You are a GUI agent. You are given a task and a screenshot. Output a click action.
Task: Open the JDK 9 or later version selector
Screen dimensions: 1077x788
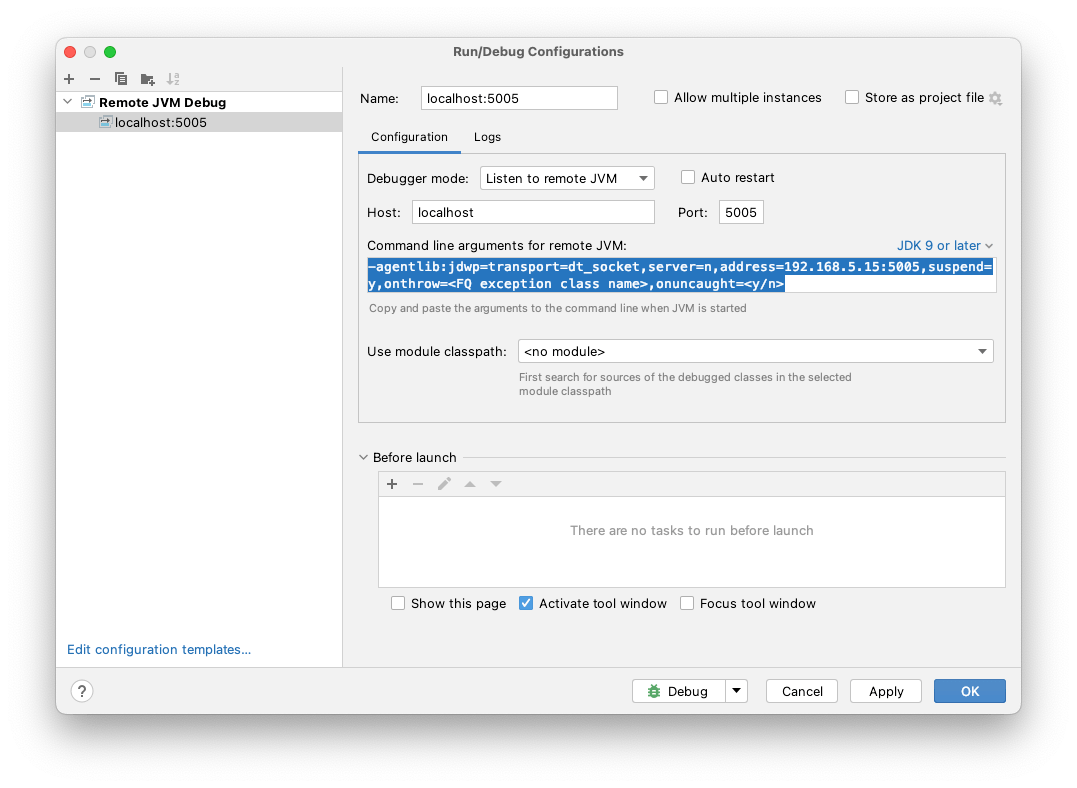tap(945, 246)
